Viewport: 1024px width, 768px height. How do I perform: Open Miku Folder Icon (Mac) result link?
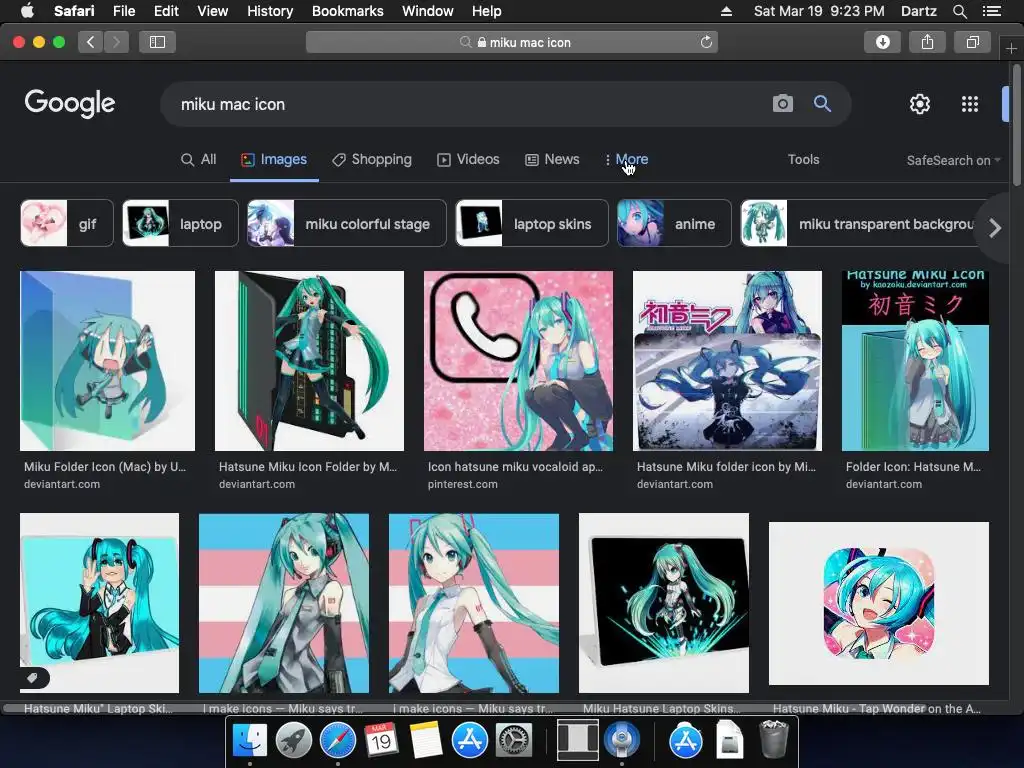click(x=104, y=467)
